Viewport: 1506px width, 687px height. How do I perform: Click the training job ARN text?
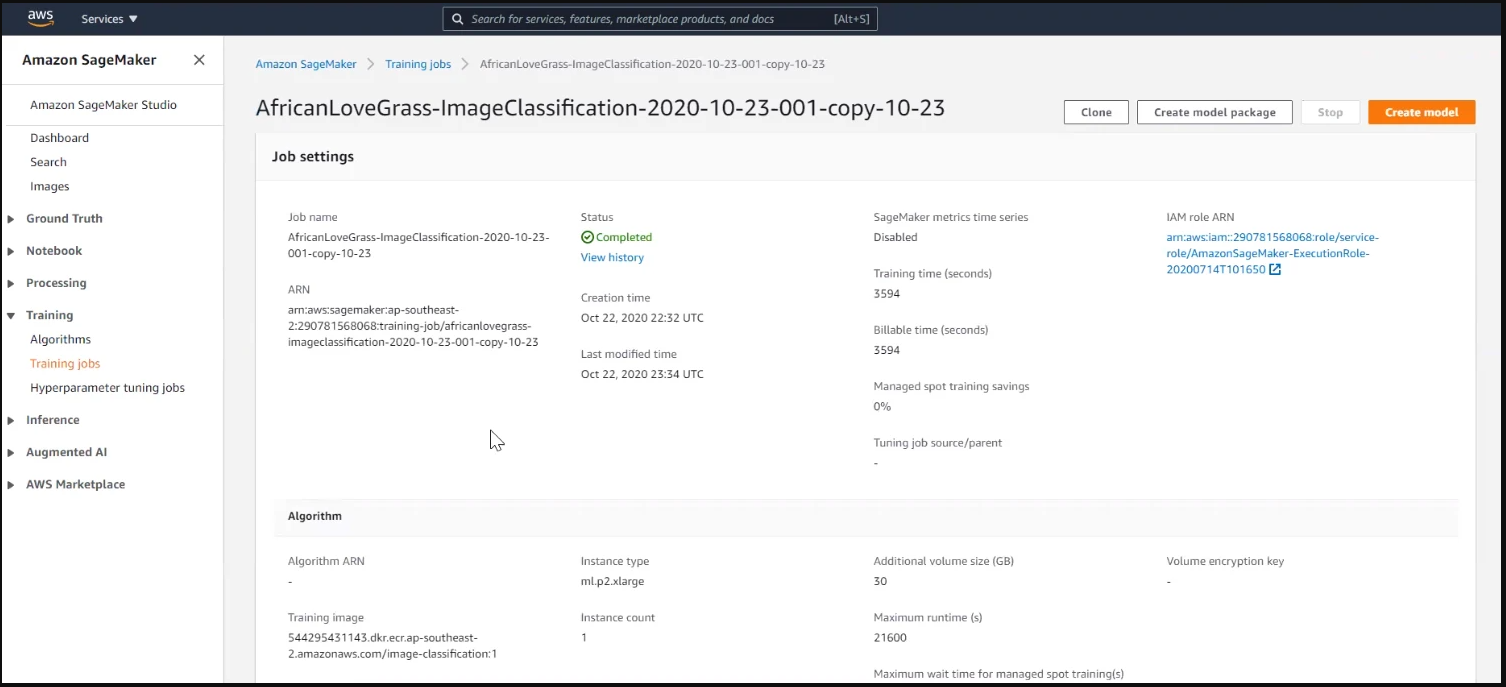pos(413,326)
